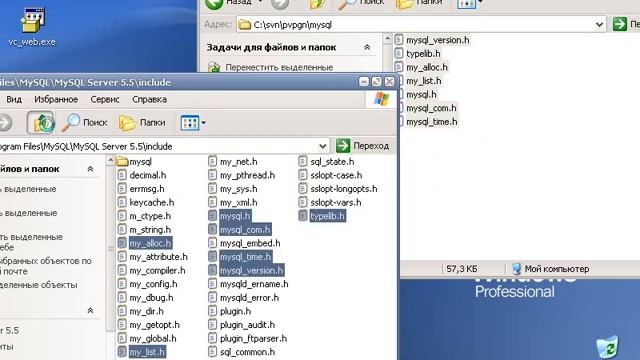The image size is (640, 360).
Task: Select my_attribute.h file
Action: pyautogui.click(x=152, y=257)
